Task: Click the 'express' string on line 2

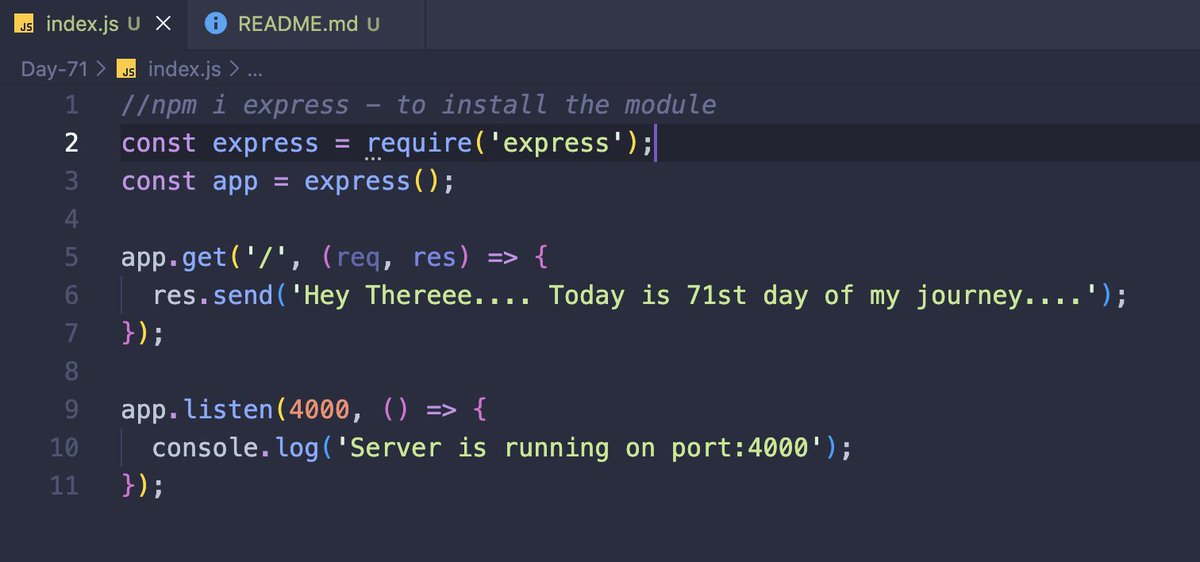Action: [x=556, y=143]
